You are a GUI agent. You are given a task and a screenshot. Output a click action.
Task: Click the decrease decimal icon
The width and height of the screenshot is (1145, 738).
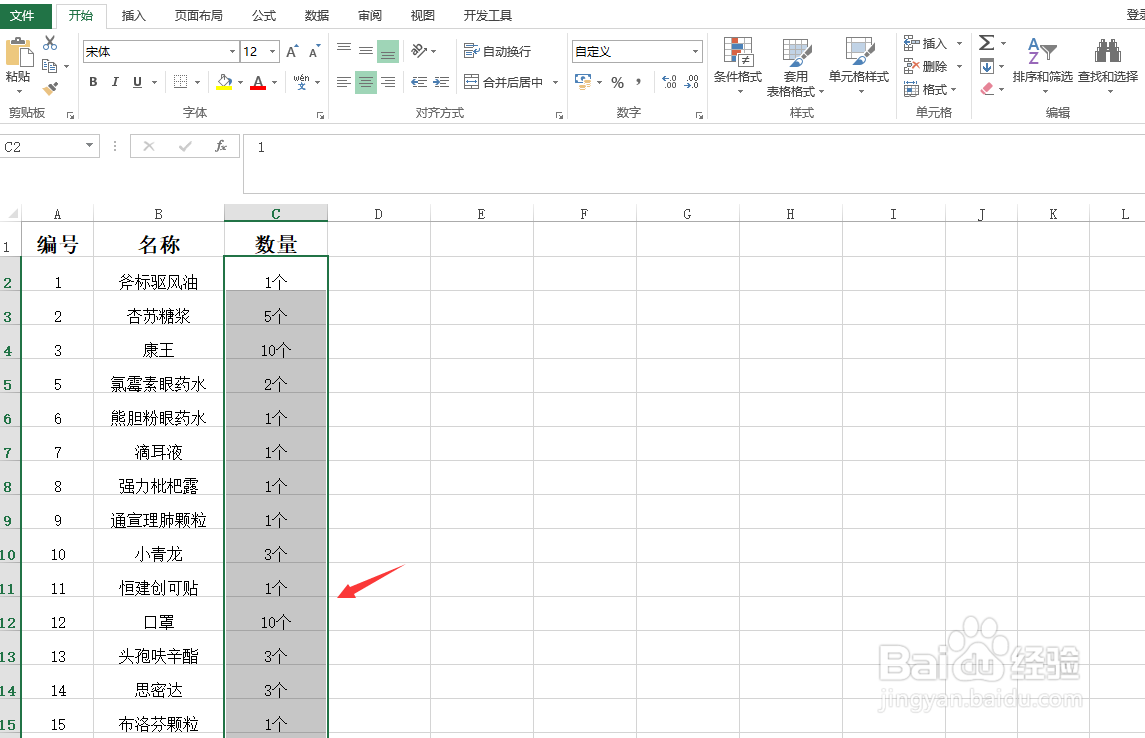click(692, 82)
